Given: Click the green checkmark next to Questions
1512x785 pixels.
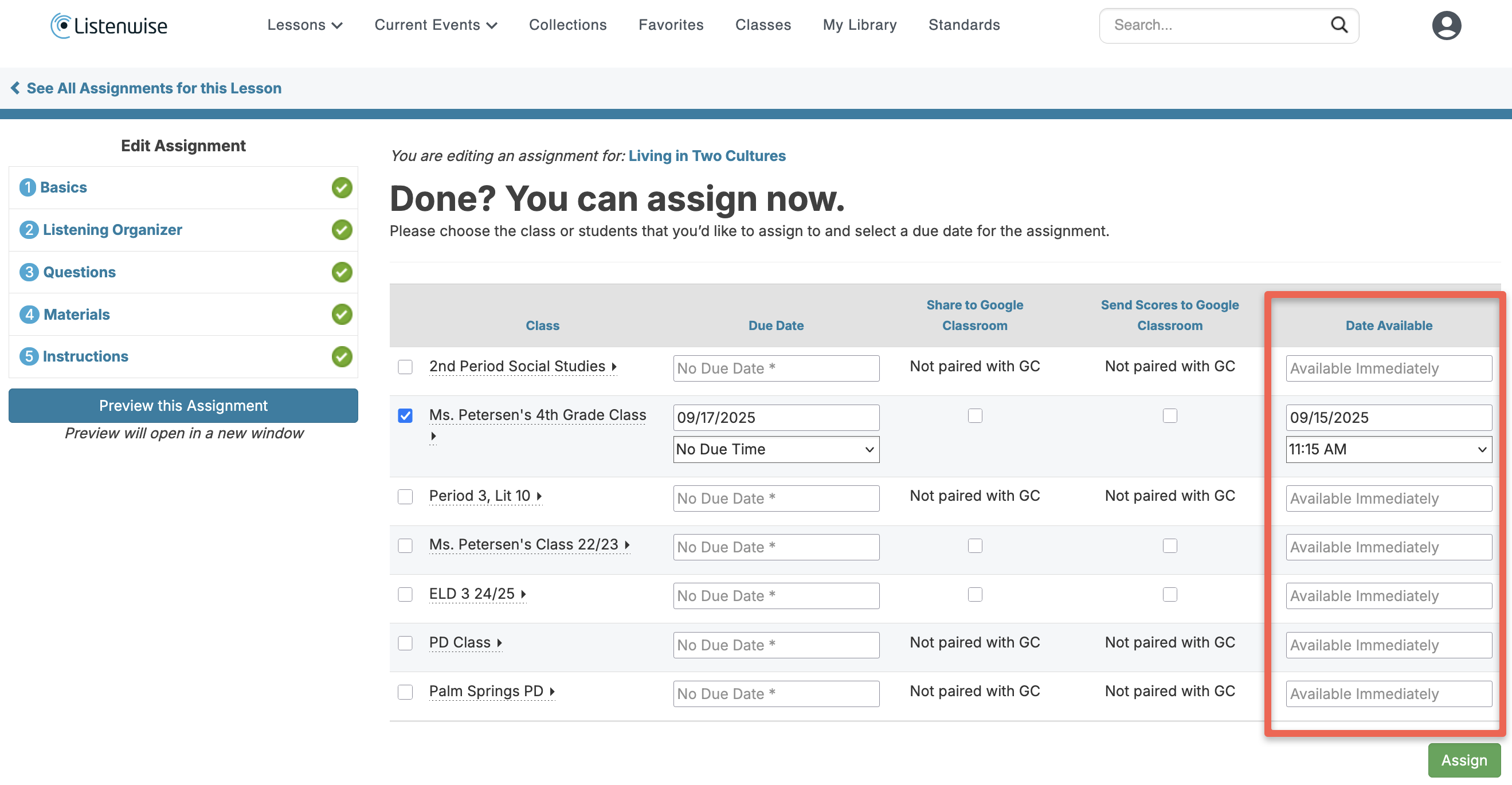Looking at the screenshot, I should (342, 272).
